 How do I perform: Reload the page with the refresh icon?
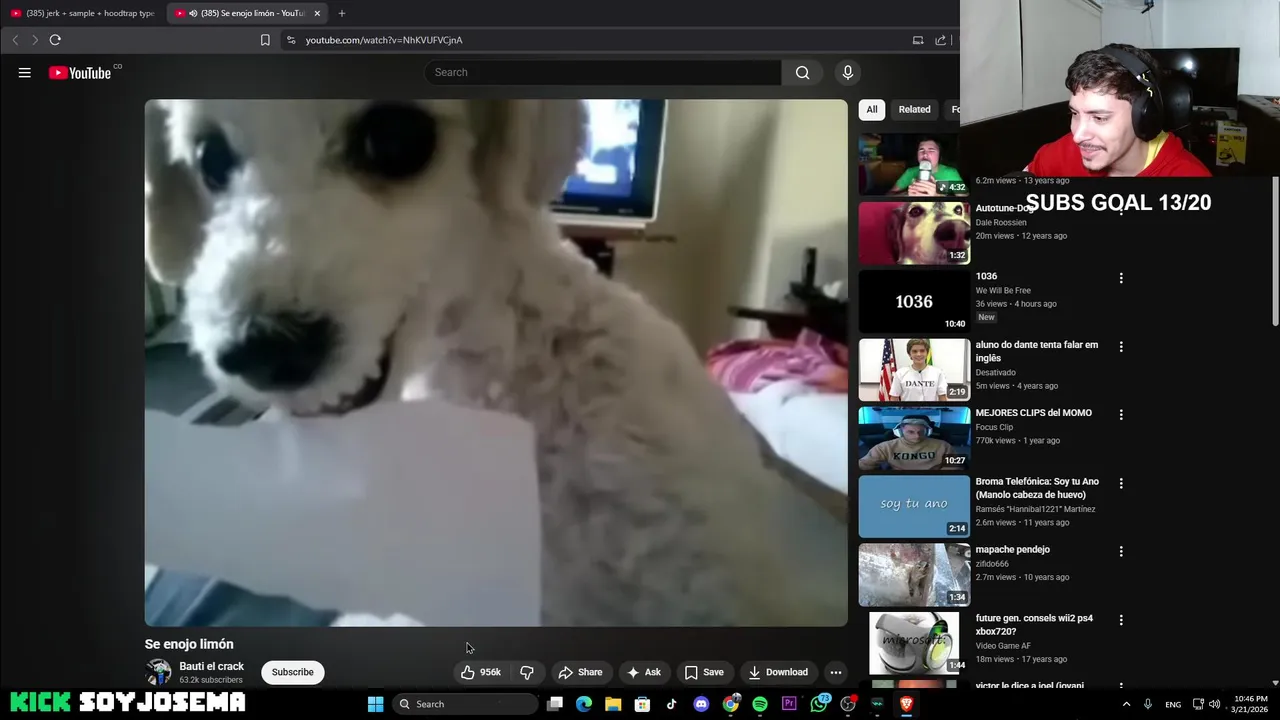55,40
